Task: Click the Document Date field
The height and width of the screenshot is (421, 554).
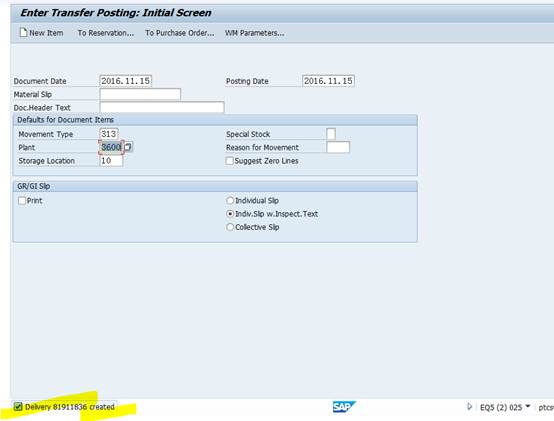Action: 125,81
